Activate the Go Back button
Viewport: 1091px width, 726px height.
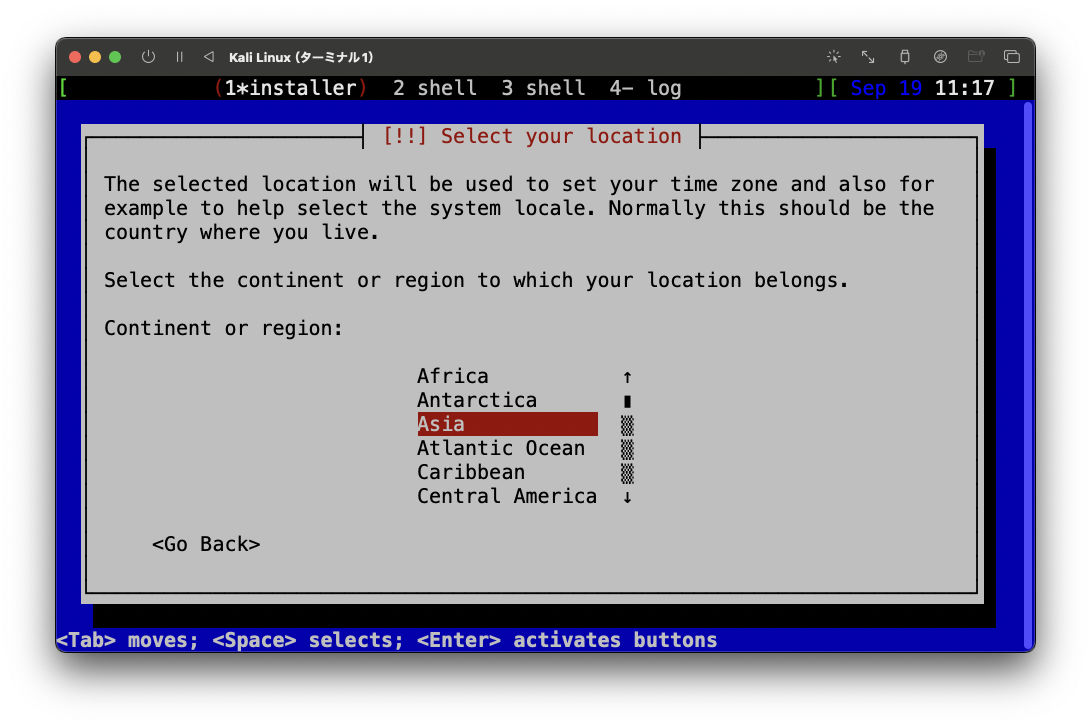point(206,544)
